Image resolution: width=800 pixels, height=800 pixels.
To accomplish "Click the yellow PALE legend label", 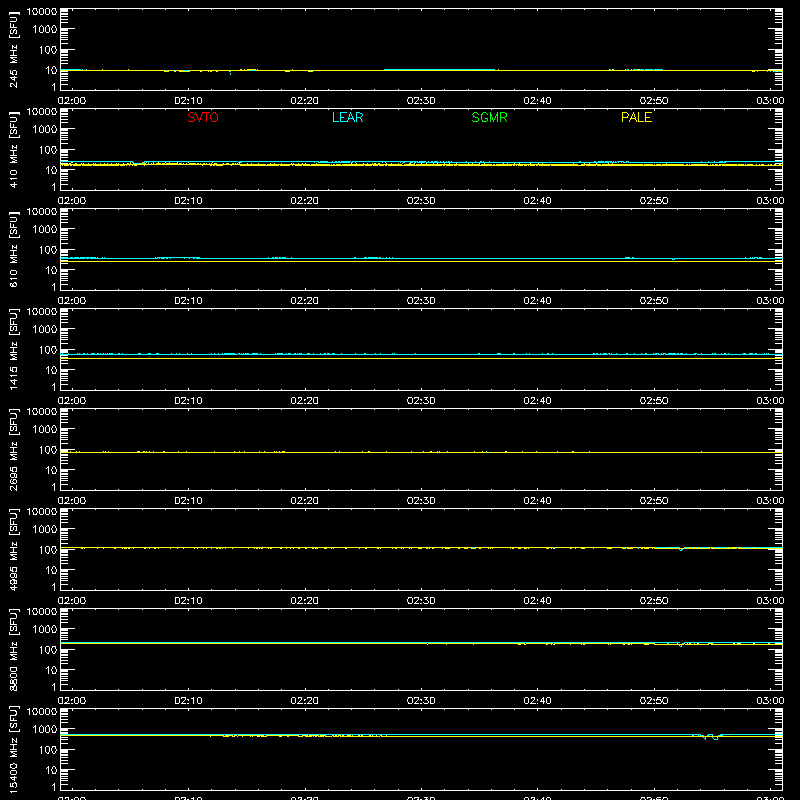I will pyautogui.click(x=636, y=117).
